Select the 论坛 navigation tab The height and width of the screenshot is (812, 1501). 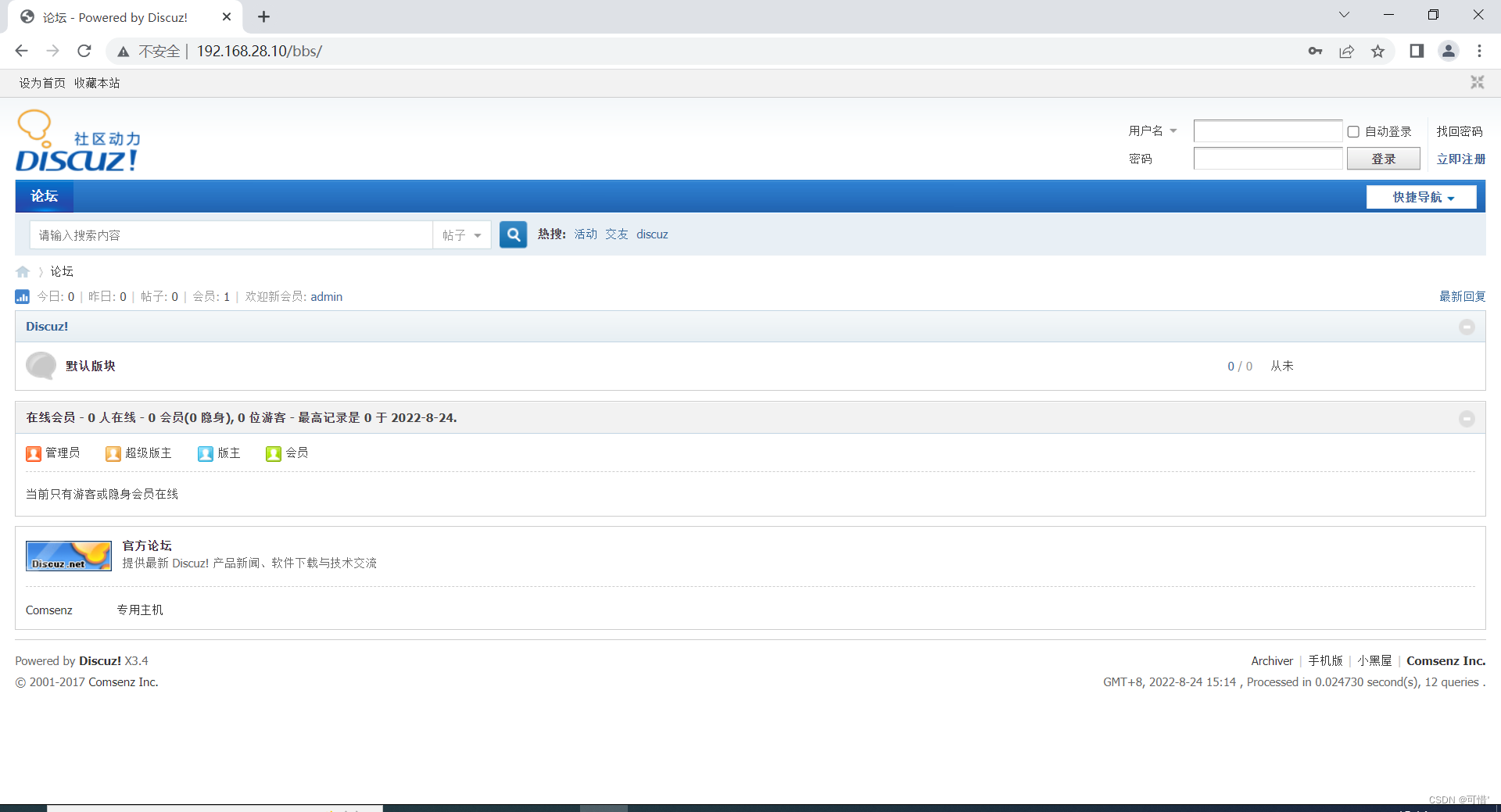pyautogui.click(x=45, y=196)
